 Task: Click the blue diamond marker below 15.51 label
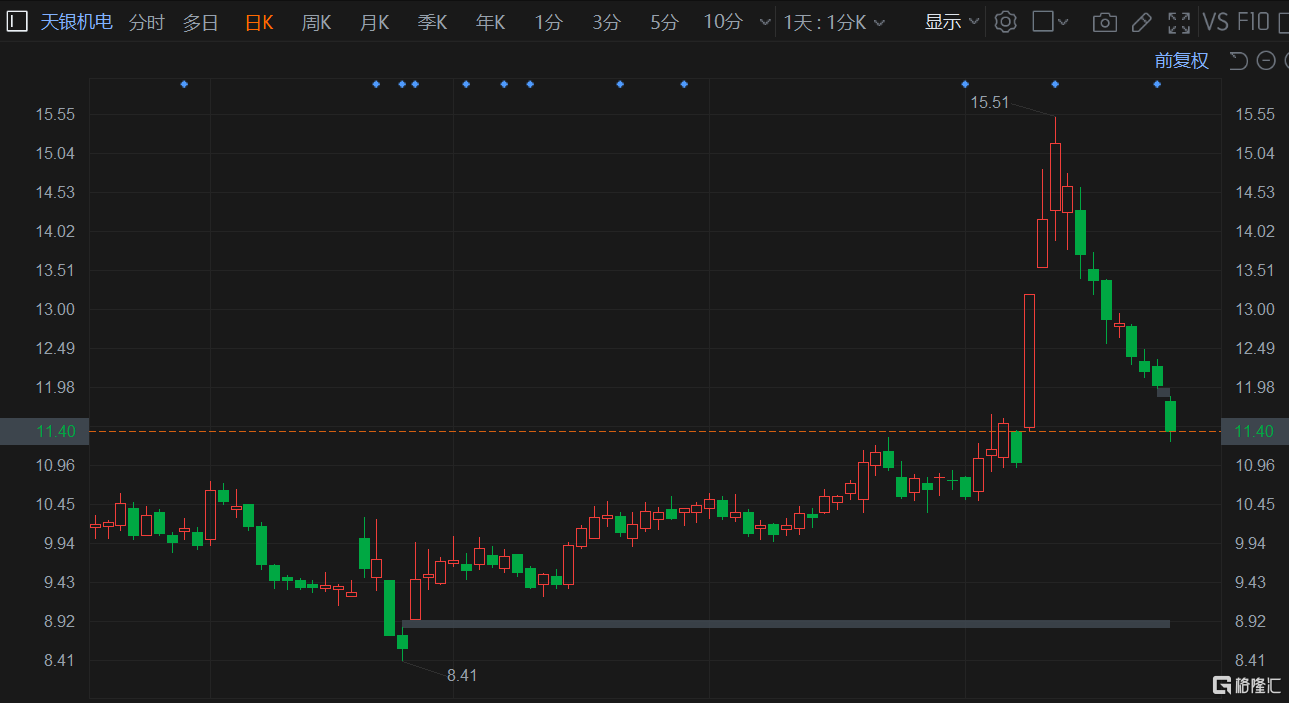1055,84
